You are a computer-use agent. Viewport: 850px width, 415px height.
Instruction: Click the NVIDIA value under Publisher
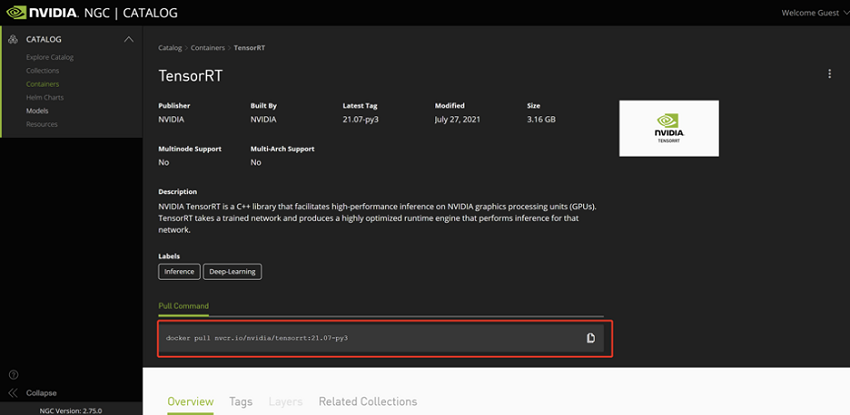(x=171, y=120)
